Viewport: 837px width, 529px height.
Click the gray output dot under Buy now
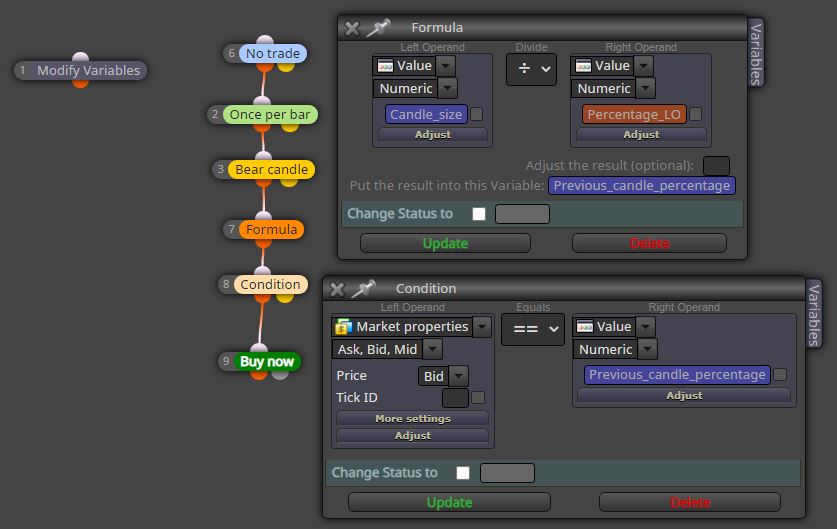tap(280, 375)
